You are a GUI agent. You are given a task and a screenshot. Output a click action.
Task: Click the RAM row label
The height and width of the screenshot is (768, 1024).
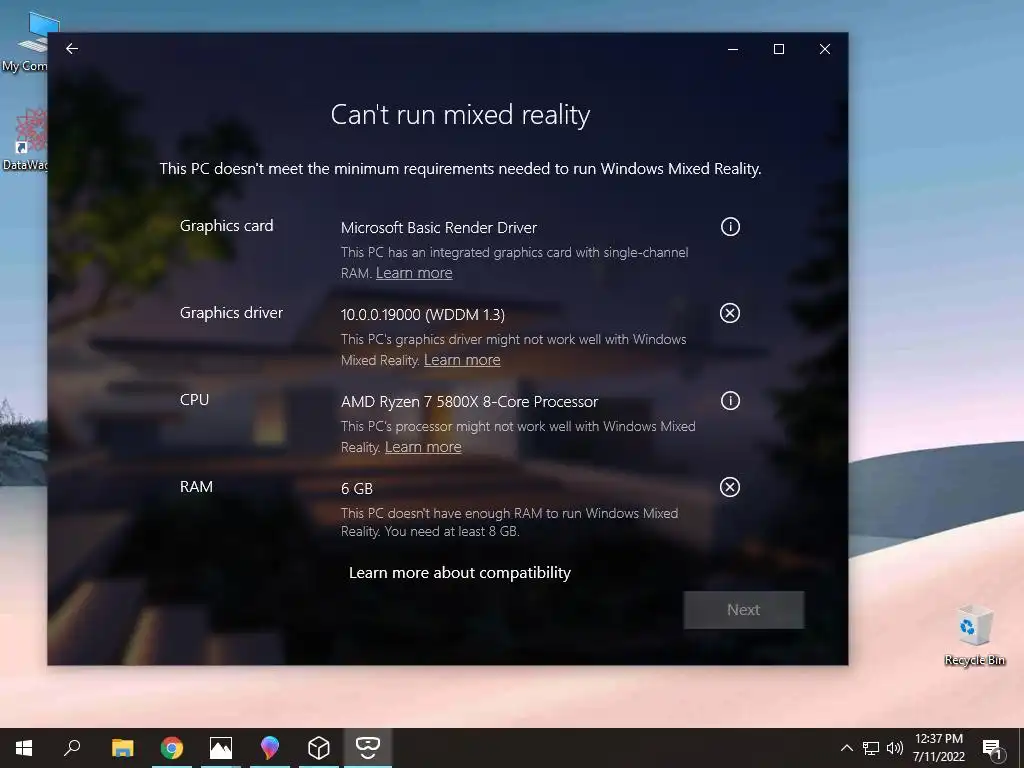197,487
